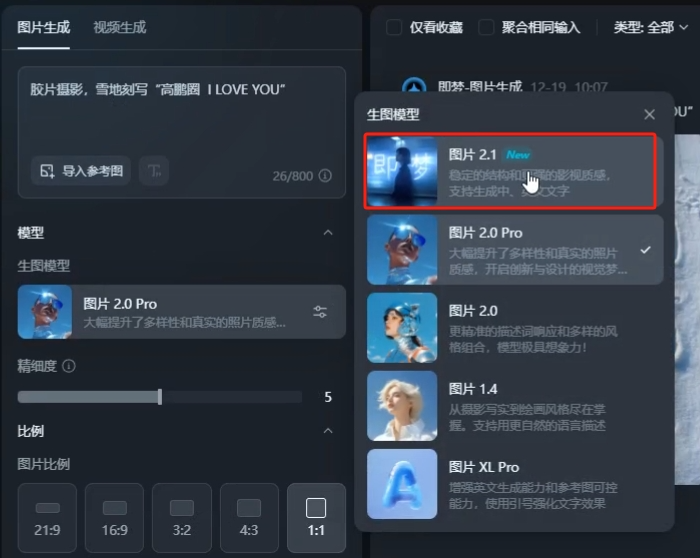This screenshot has width=700, height=558.
Task: Choose the 图片 XL Pro model
Action: (x=515, y=484)
